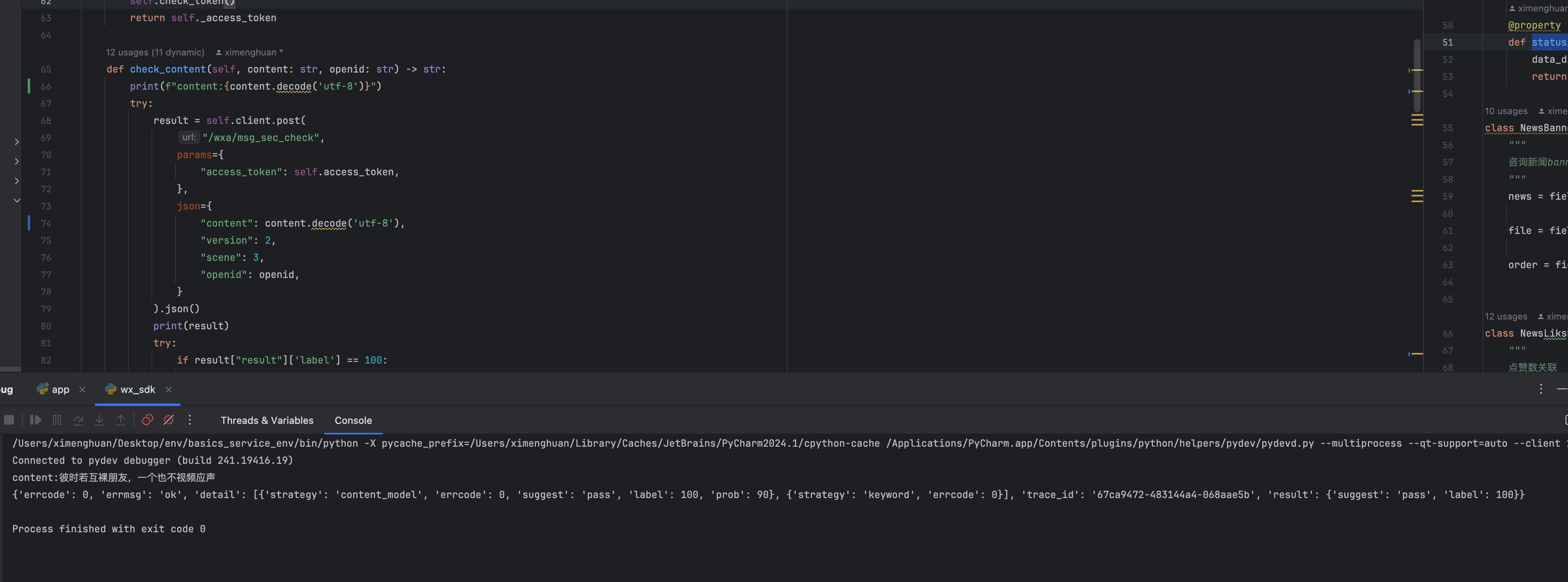
Task: Click author hint ximenghuan above check_content
Action: 249,53
